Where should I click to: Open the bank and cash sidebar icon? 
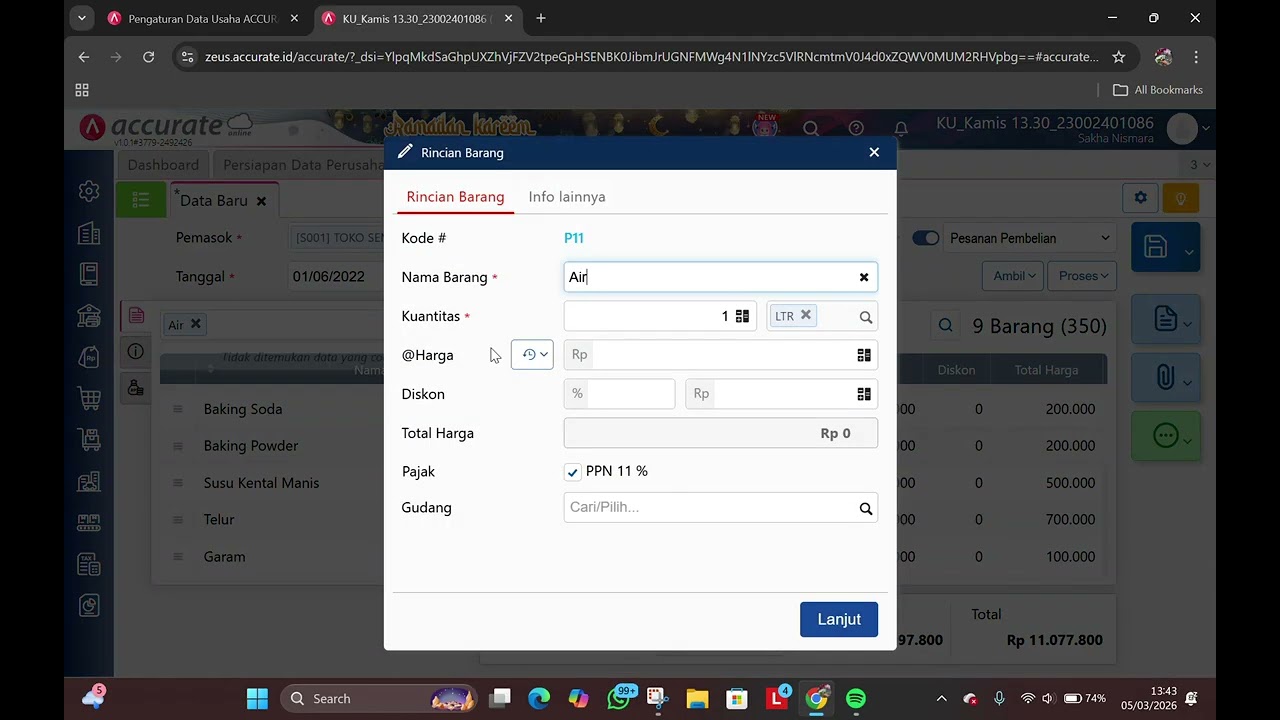(x=89, y=315)
